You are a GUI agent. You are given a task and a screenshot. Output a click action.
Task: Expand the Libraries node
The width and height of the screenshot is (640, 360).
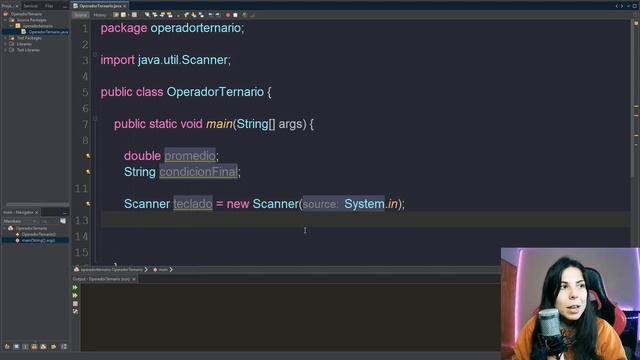tap(5, 44)
